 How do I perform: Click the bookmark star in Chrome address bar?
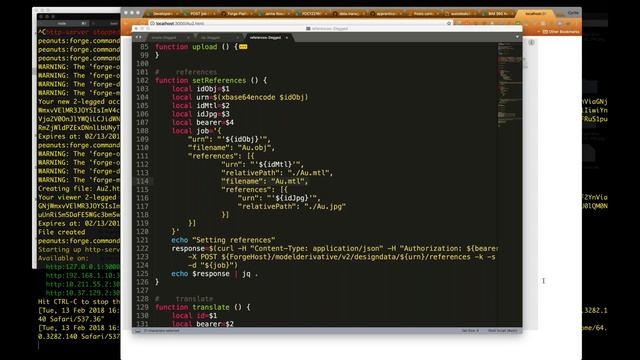pyautogui.click(x=449, y=23)
